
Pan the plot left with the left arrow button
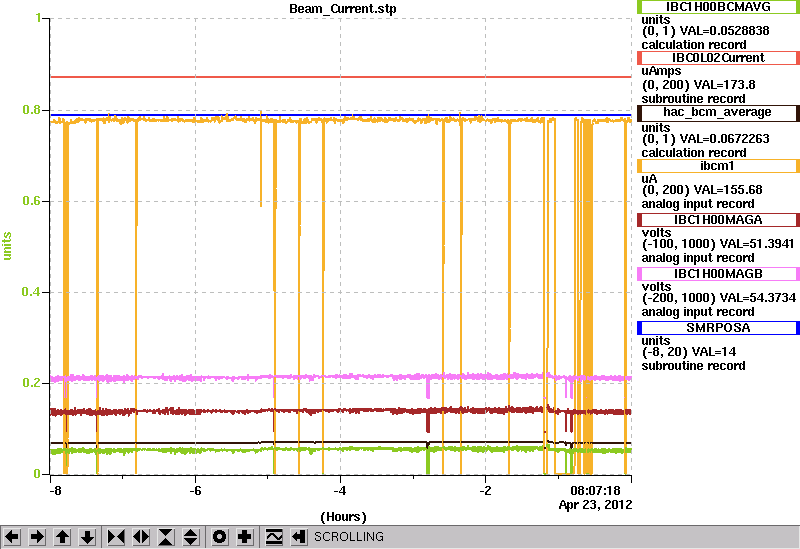click(x=12, y=537)
